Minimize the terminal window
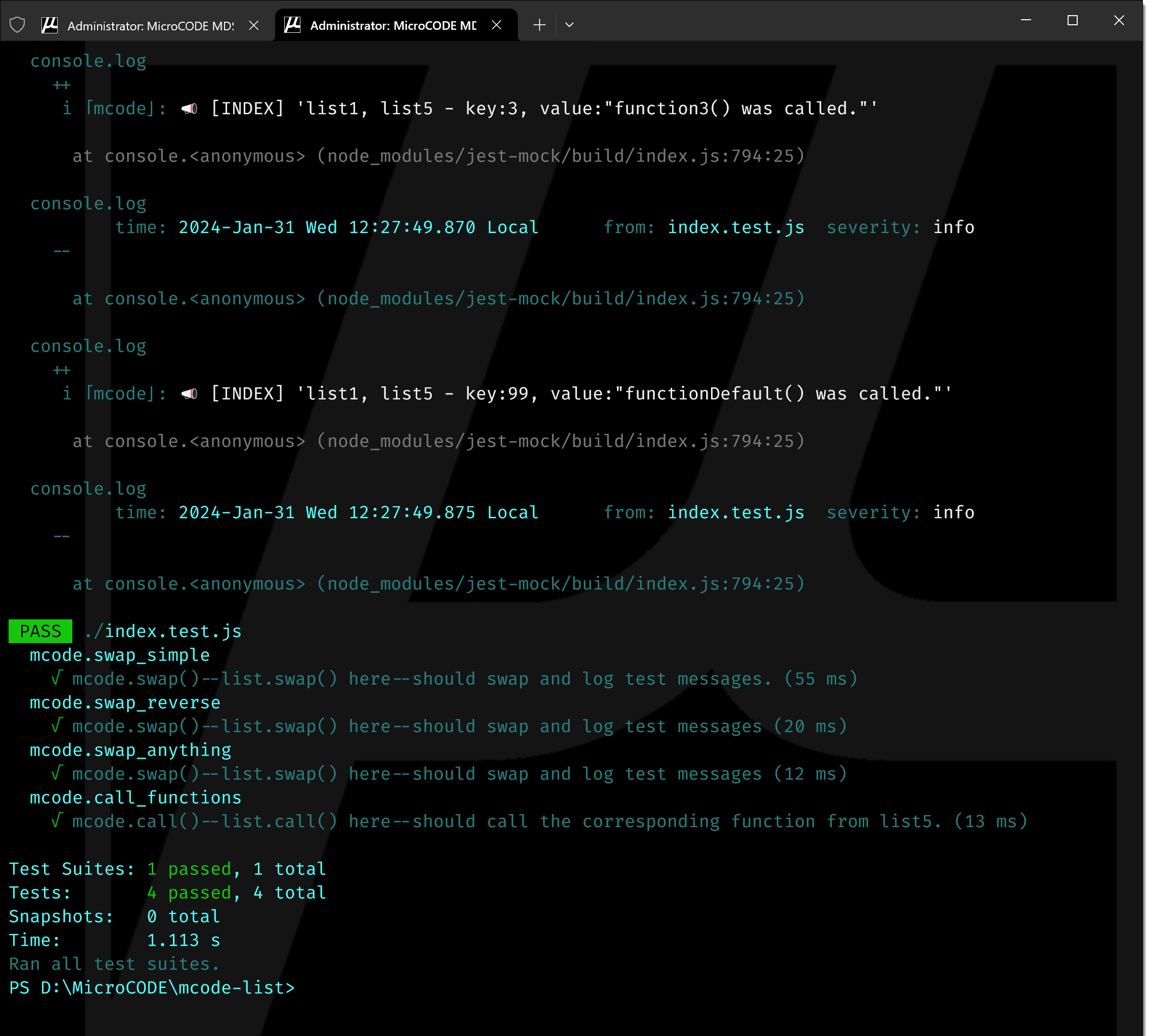The height and width of the screenshot is (1036, 1149). 1026,21
